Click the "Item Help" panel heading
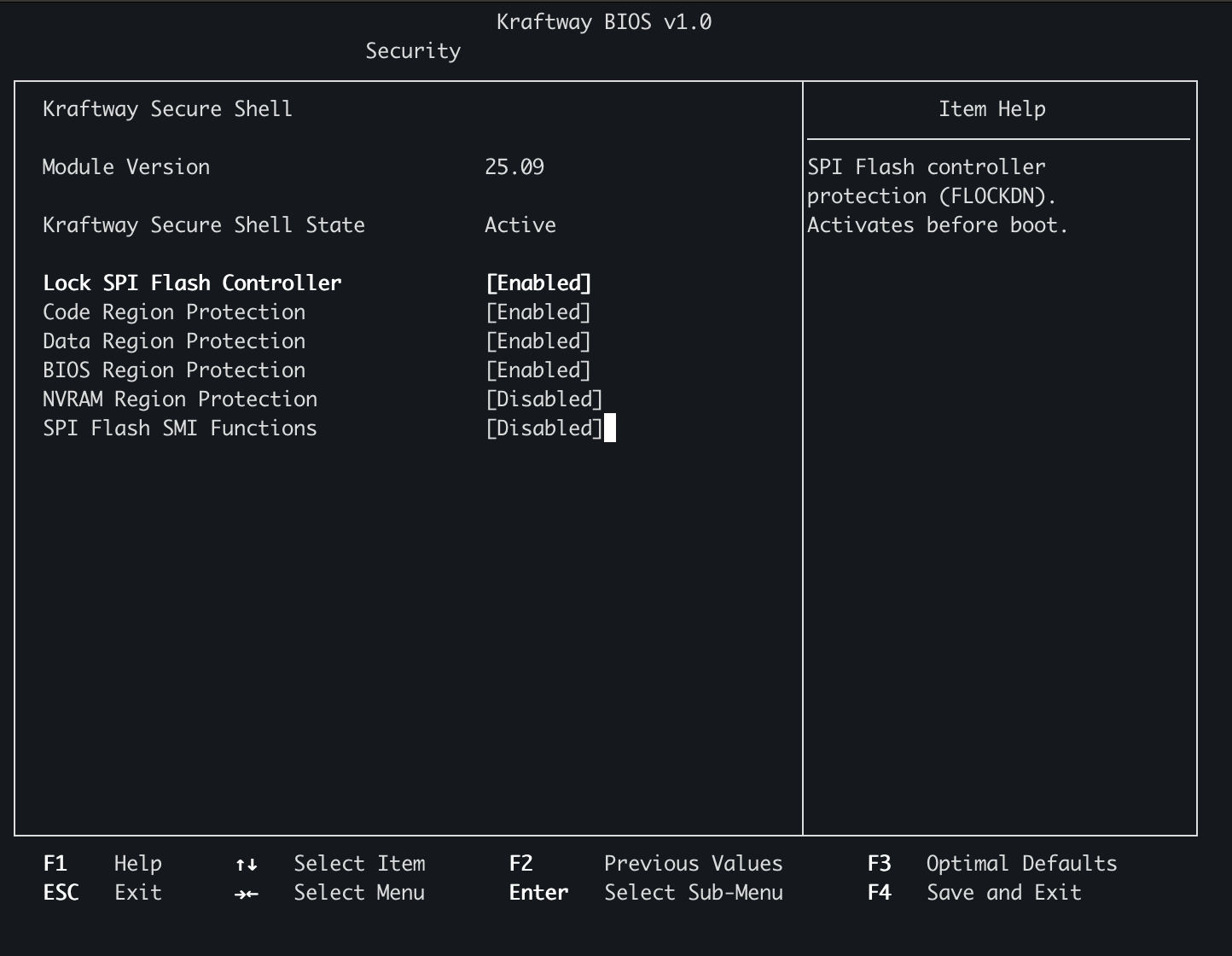 point(992,109)
